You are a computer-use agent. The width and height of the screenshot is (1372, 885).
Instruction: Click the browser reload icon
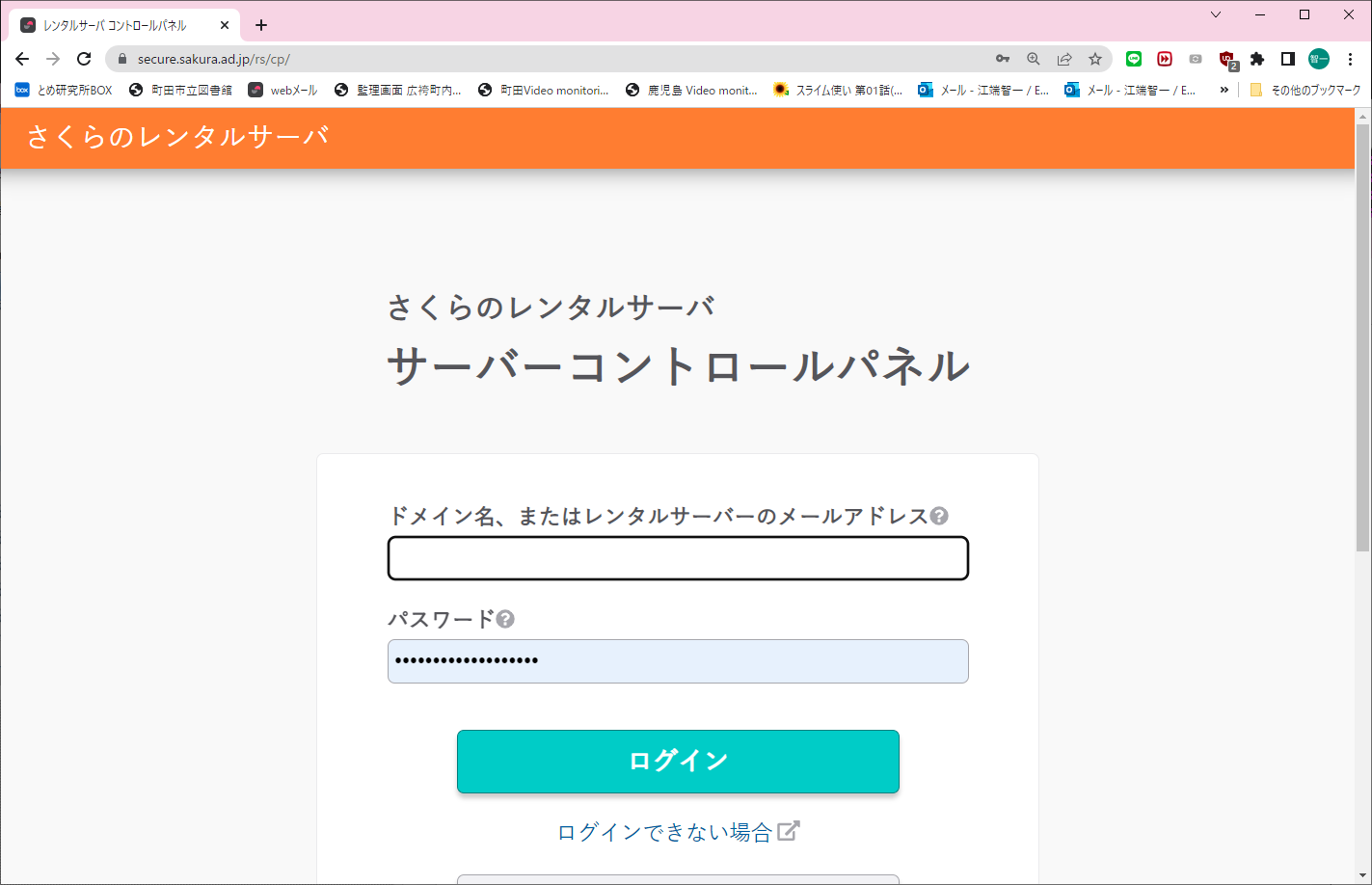[x=84, y=59]
